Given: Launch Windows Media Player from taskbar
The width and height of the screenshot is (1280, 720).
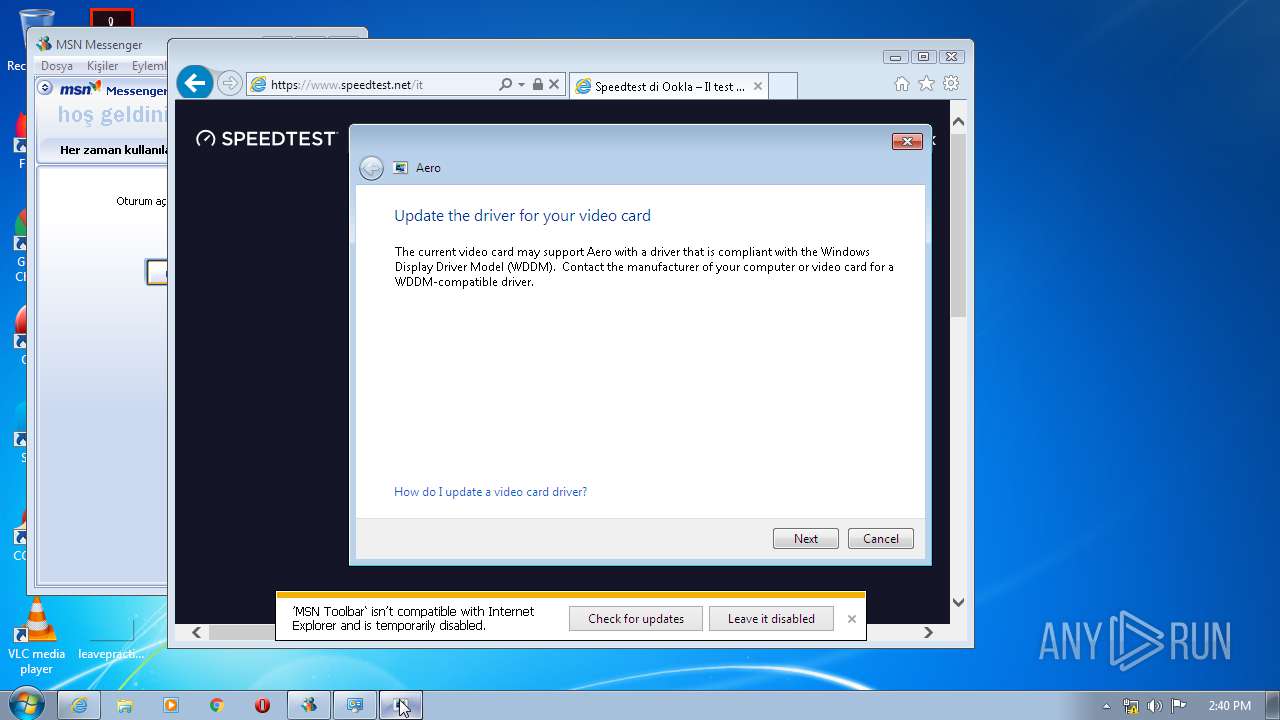Looking at the screenshot, I should pyautogui.click(x=171, y=705).
